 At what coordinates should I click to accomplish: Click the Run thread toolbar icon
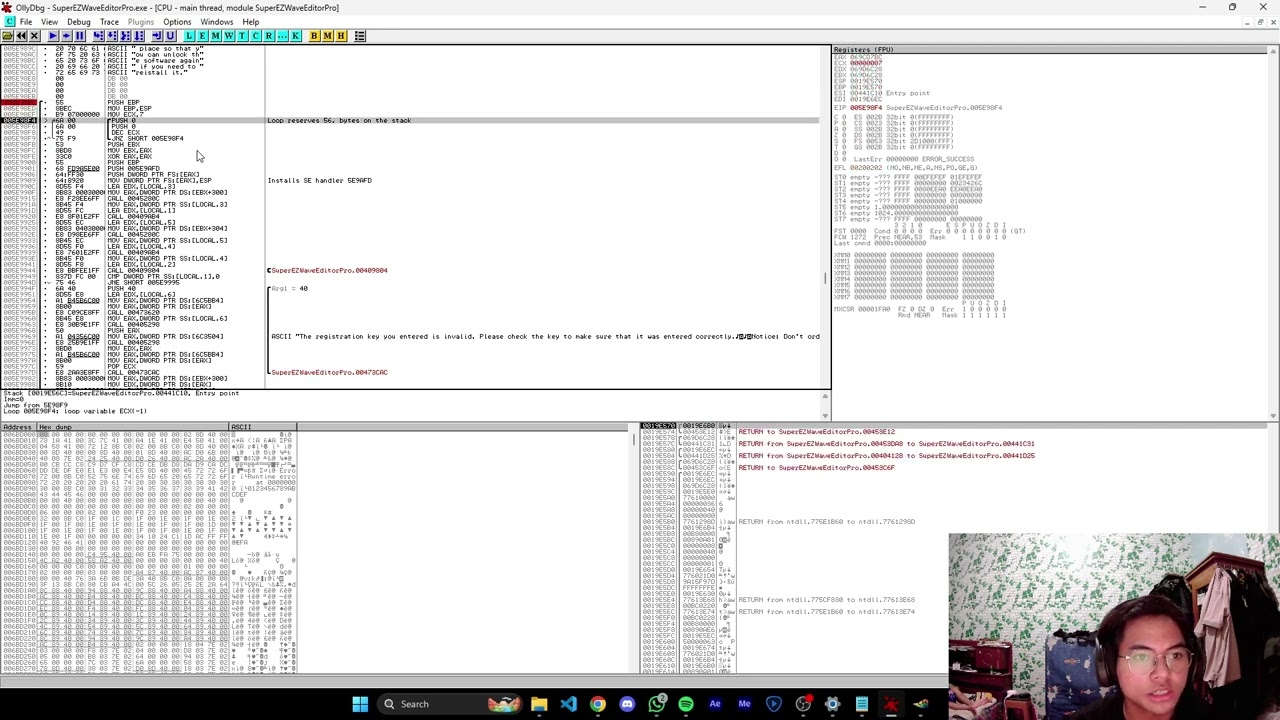click(66, 36)
